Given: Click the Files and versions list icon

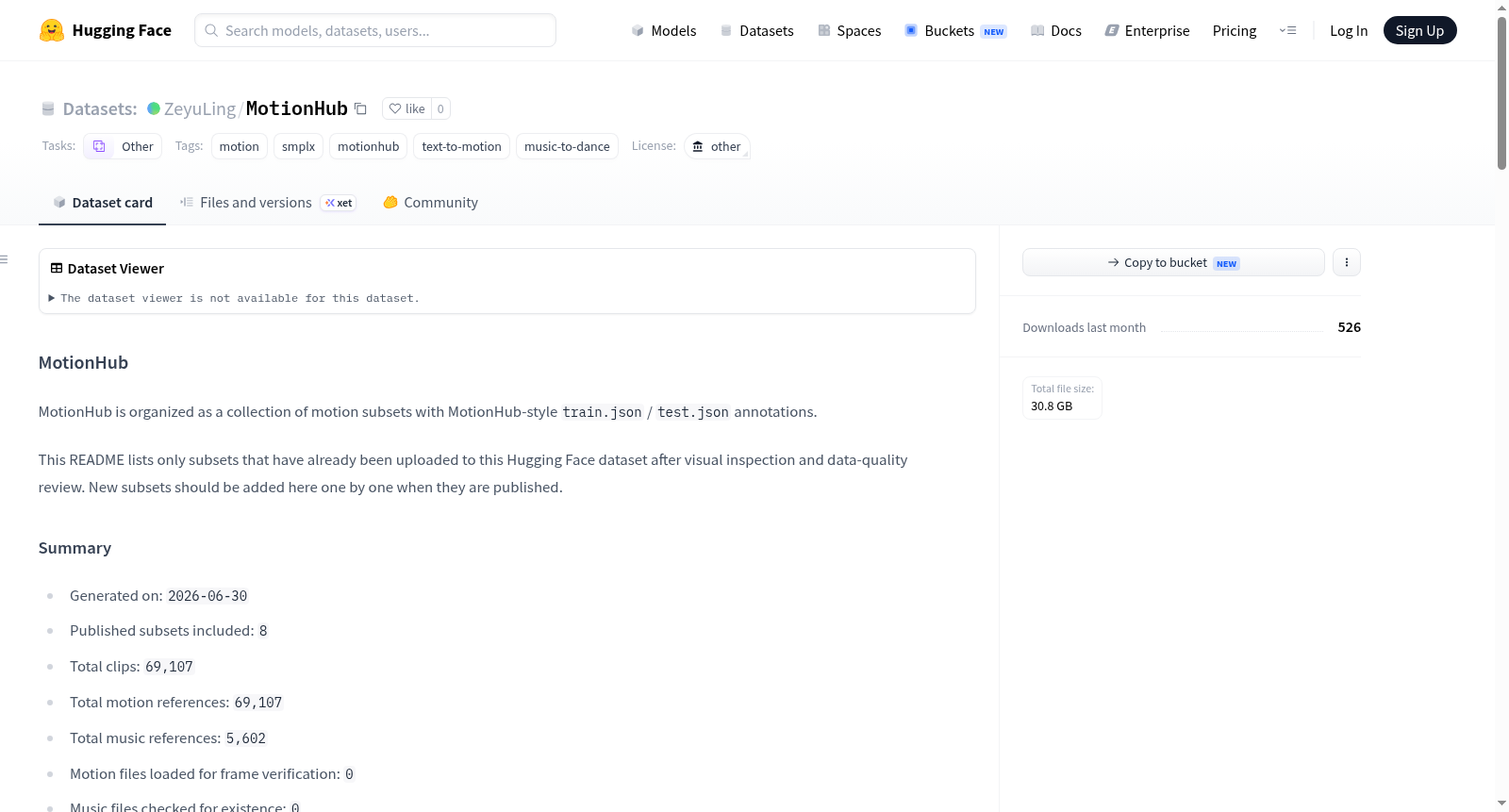Looking at the screenshot, I should coord(187,202).
